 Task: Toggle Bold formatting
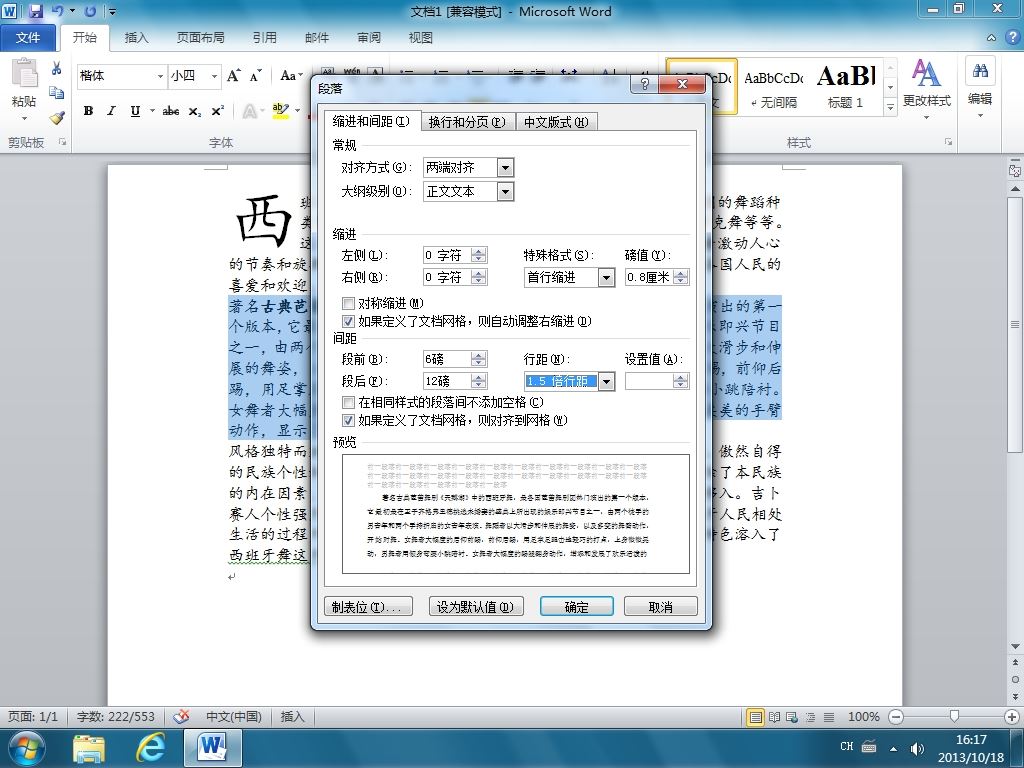tap(88, 111)
